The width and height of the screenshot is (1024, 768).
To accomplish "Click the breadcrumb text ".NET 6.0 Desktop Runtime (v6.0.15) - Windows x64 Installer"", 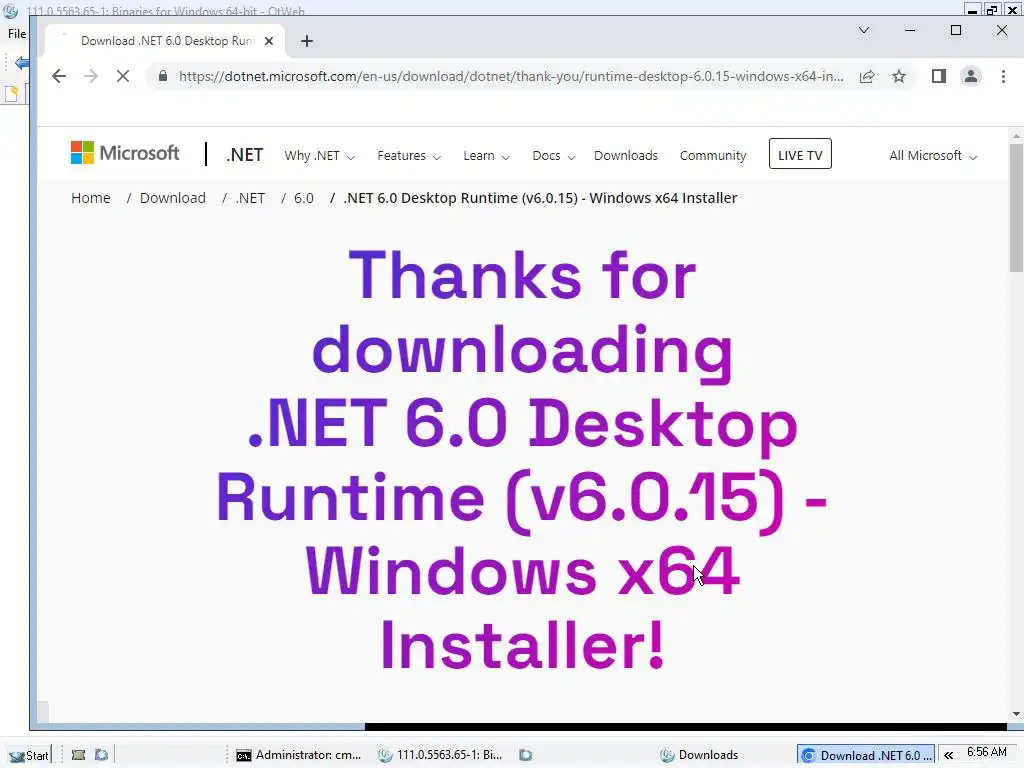I will pos(540,198).
